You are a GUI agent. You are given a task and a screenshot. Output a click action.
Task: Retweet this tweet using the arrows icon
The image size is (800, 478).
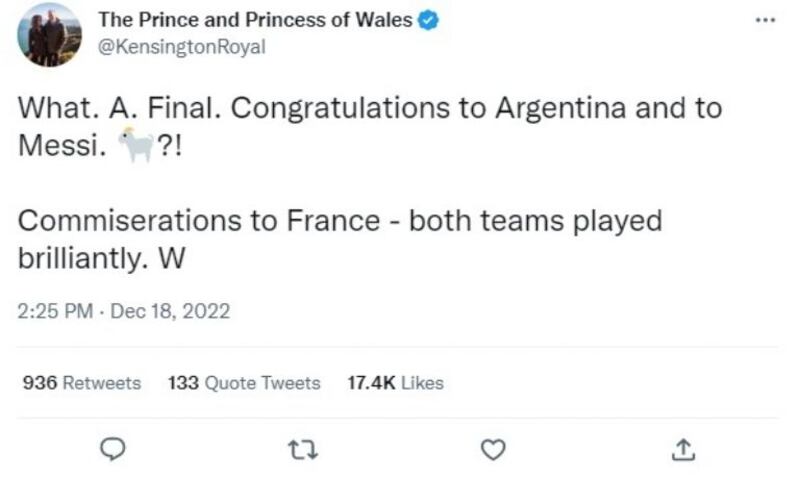[303, 451]
